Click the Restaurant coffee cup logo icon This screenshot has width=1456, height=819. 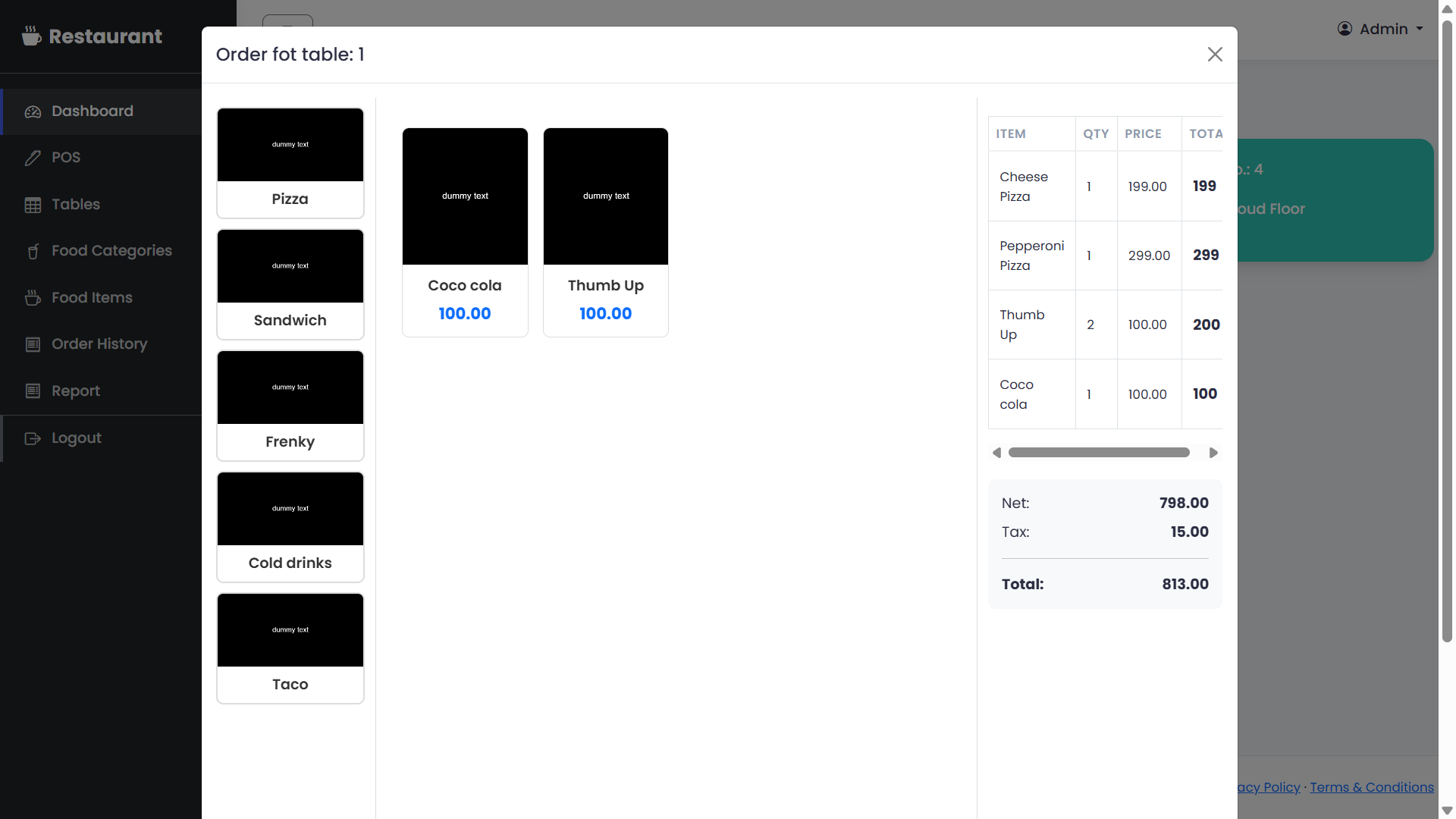point(31,36)
